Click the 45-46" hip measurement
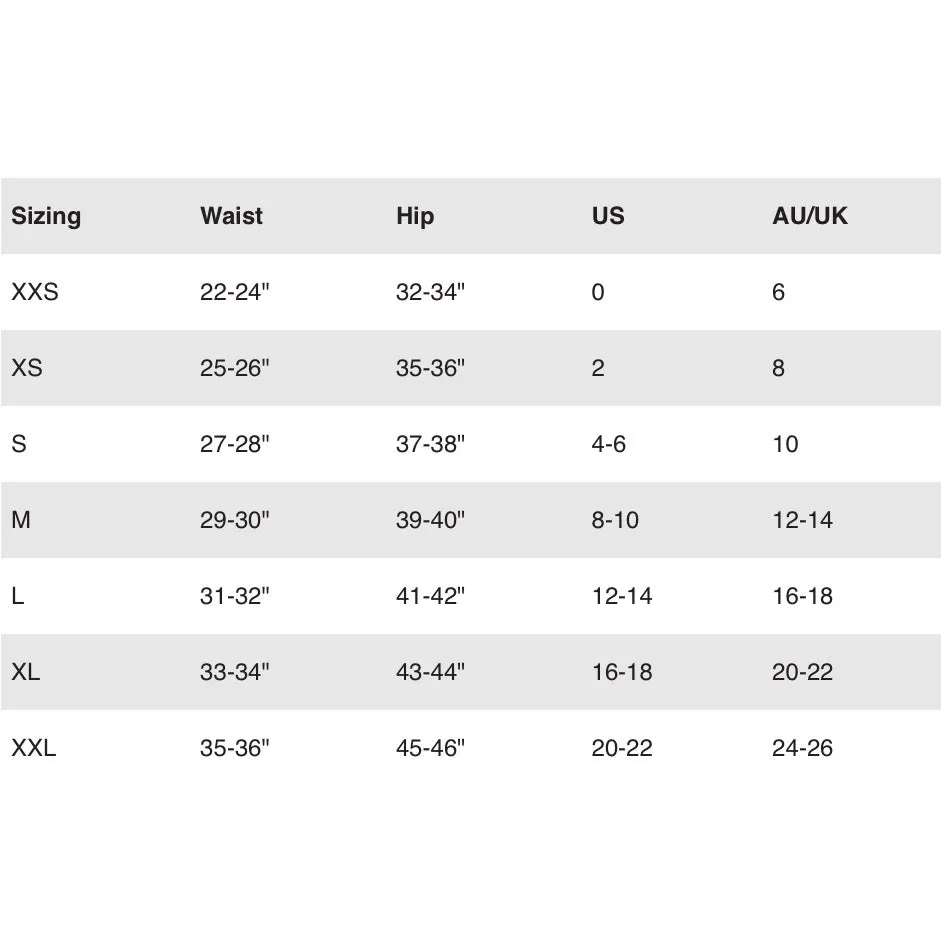Viewport: 941px width, 941px height. 430,748
